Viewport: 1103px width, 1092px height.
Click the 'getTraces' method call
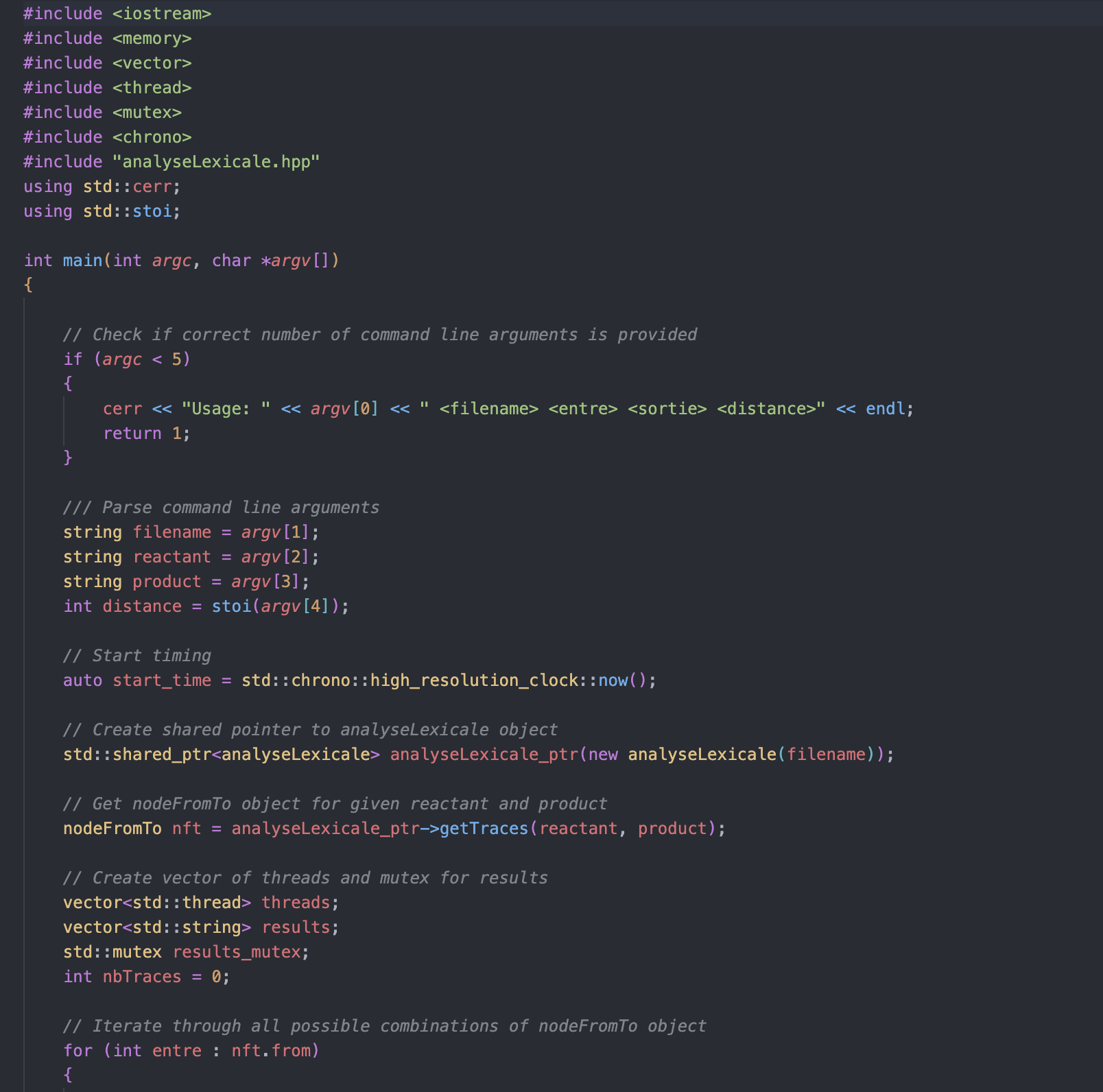tap(484, 829)
